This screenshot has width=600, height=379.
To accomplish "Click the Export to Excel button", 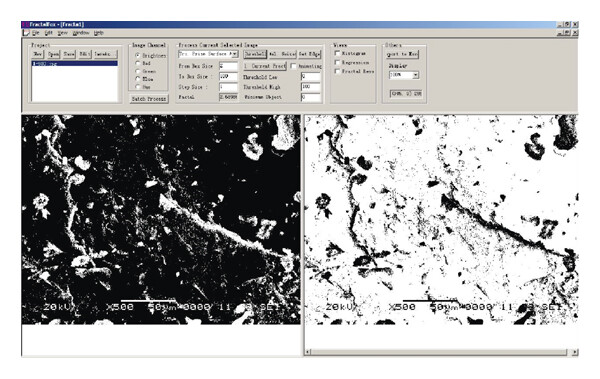I will pyautogui.click(x=402, y=54).
